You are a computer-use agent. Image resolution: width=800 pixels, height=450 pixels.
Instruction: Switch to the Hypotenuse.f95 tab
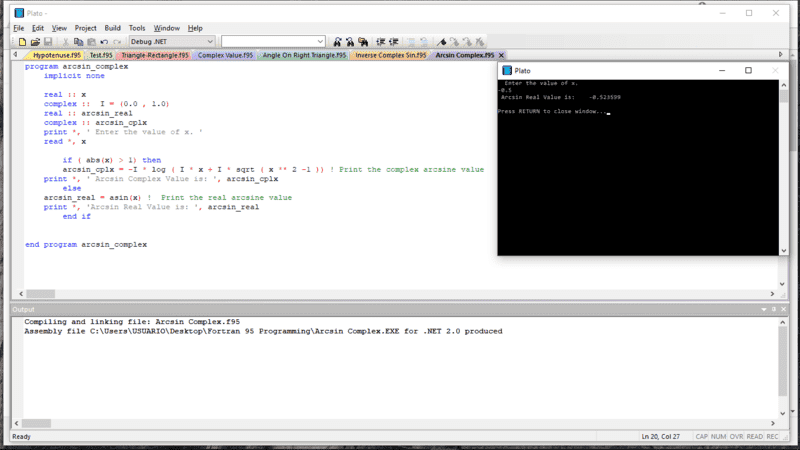point(52,56)
